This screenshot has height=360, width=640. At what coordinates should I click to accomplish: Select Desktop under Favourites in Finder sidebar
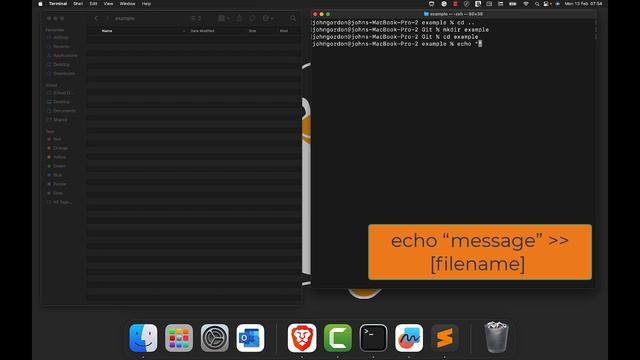point(61,64)
